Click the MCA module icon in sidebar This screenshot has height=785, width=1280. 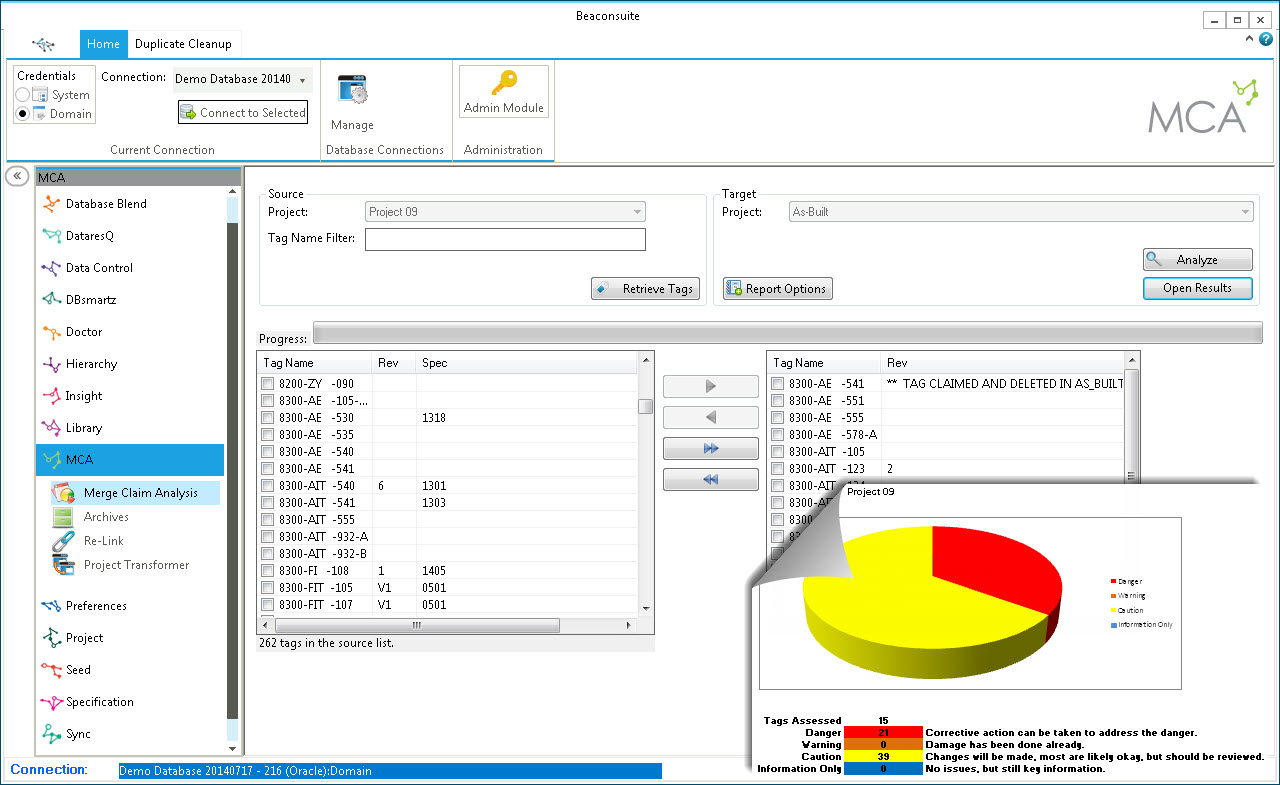pyautogui.click(x=52, y=460)
